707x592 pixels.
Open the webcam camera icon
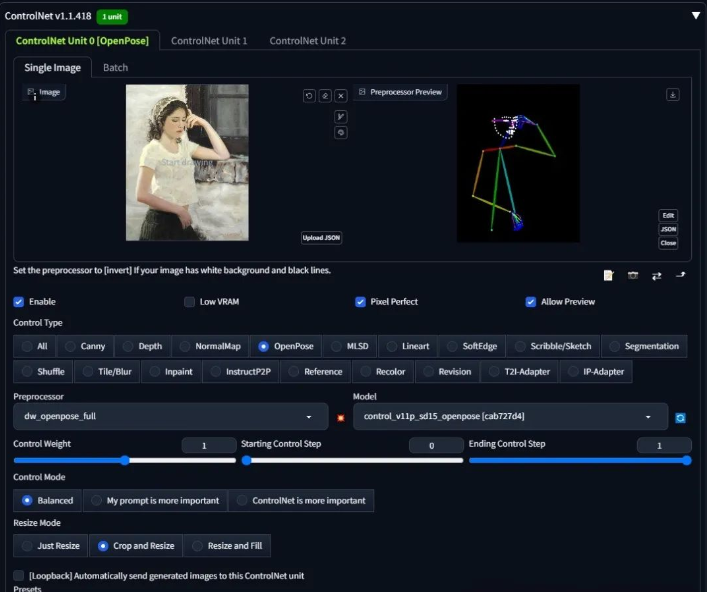point(633,275)
